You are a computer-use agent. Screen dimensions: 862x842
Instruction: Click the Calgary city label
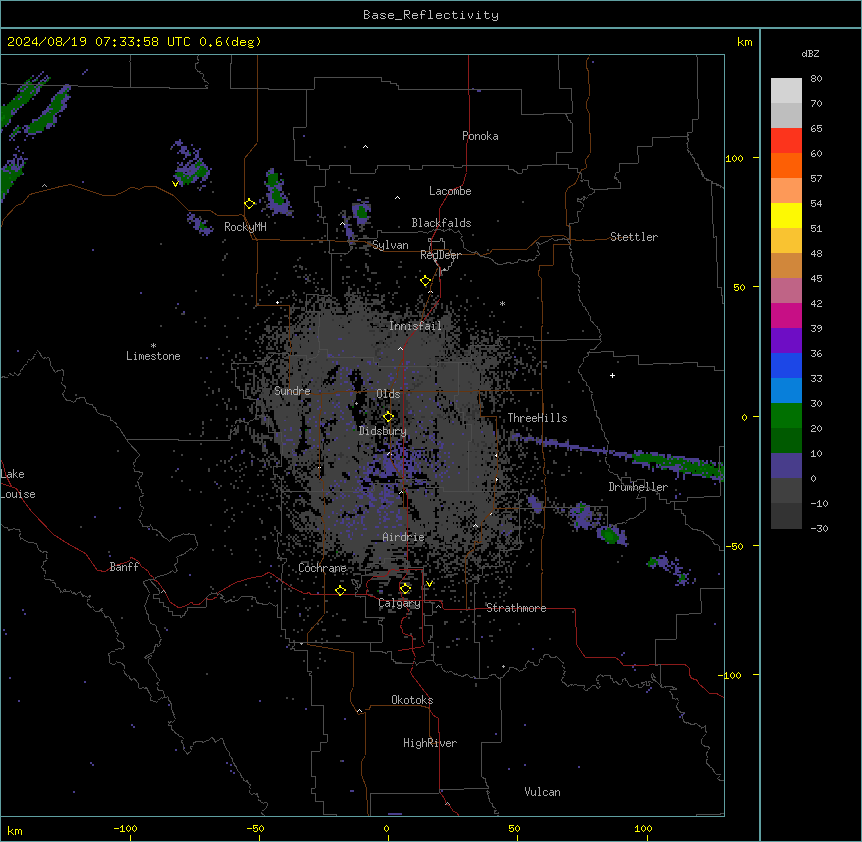tap(400, 603)
